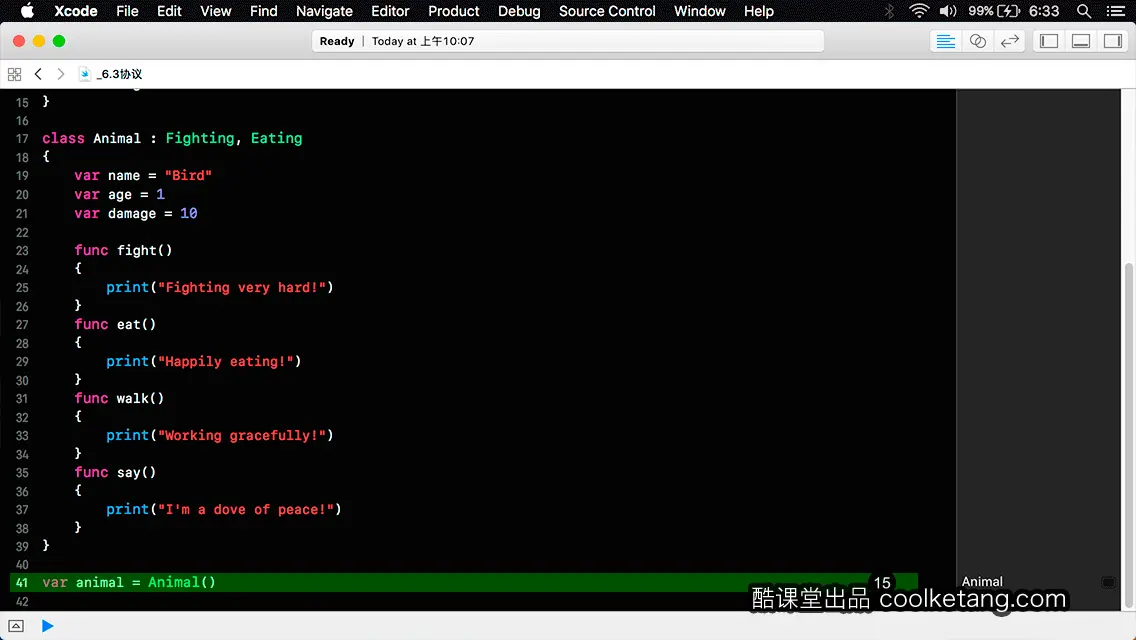Image resolution: width=1136 pixels, height=640 pixels.
Task: Click the damage value 10
Action: [x=188, y=213]
